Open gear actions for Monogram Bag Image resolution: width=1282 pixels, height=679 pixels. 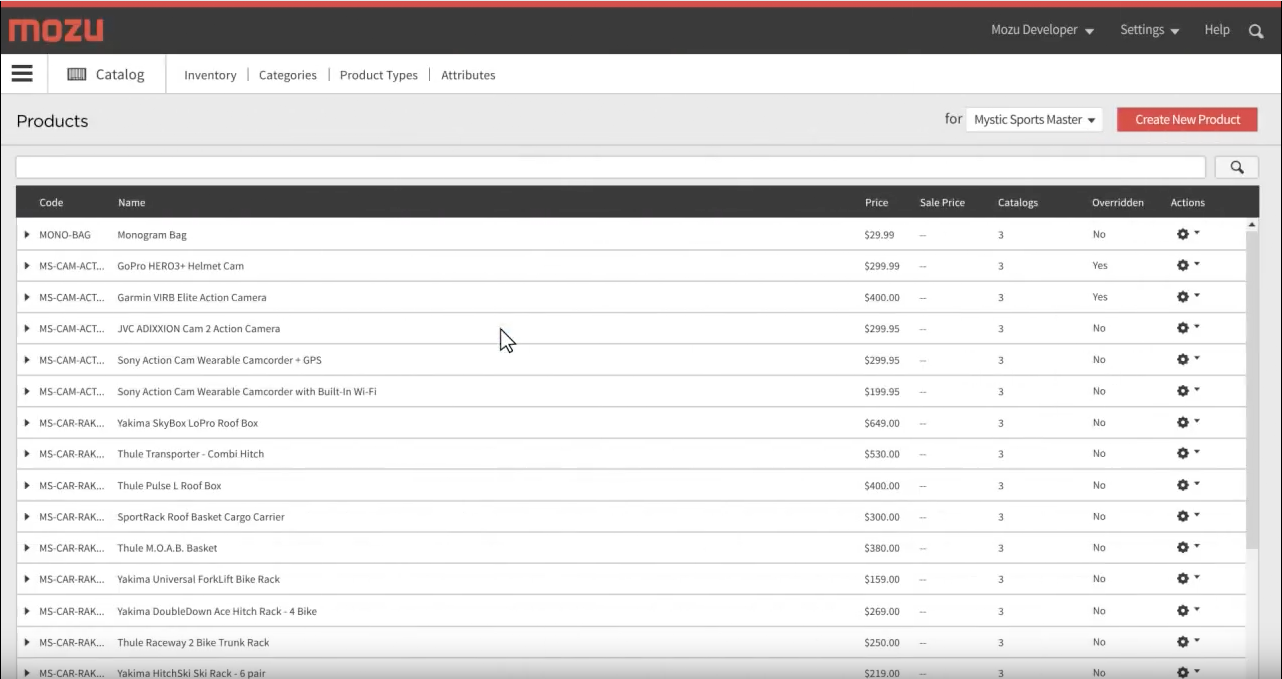click(1188, 234)
